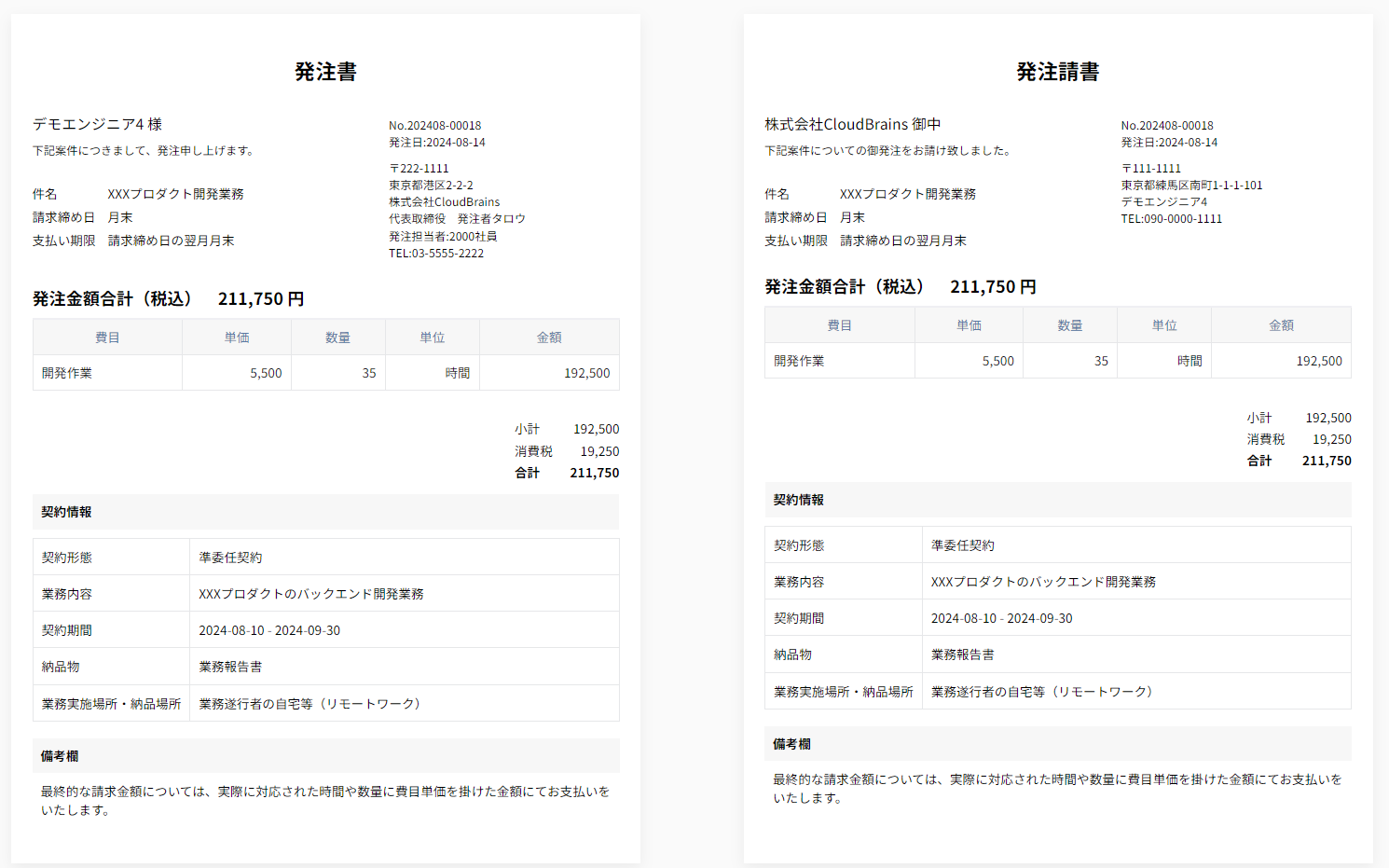This screenshot has width=1389, height=868.
Task: Click the '発注請書' title of the right document
Action: 1058,72
